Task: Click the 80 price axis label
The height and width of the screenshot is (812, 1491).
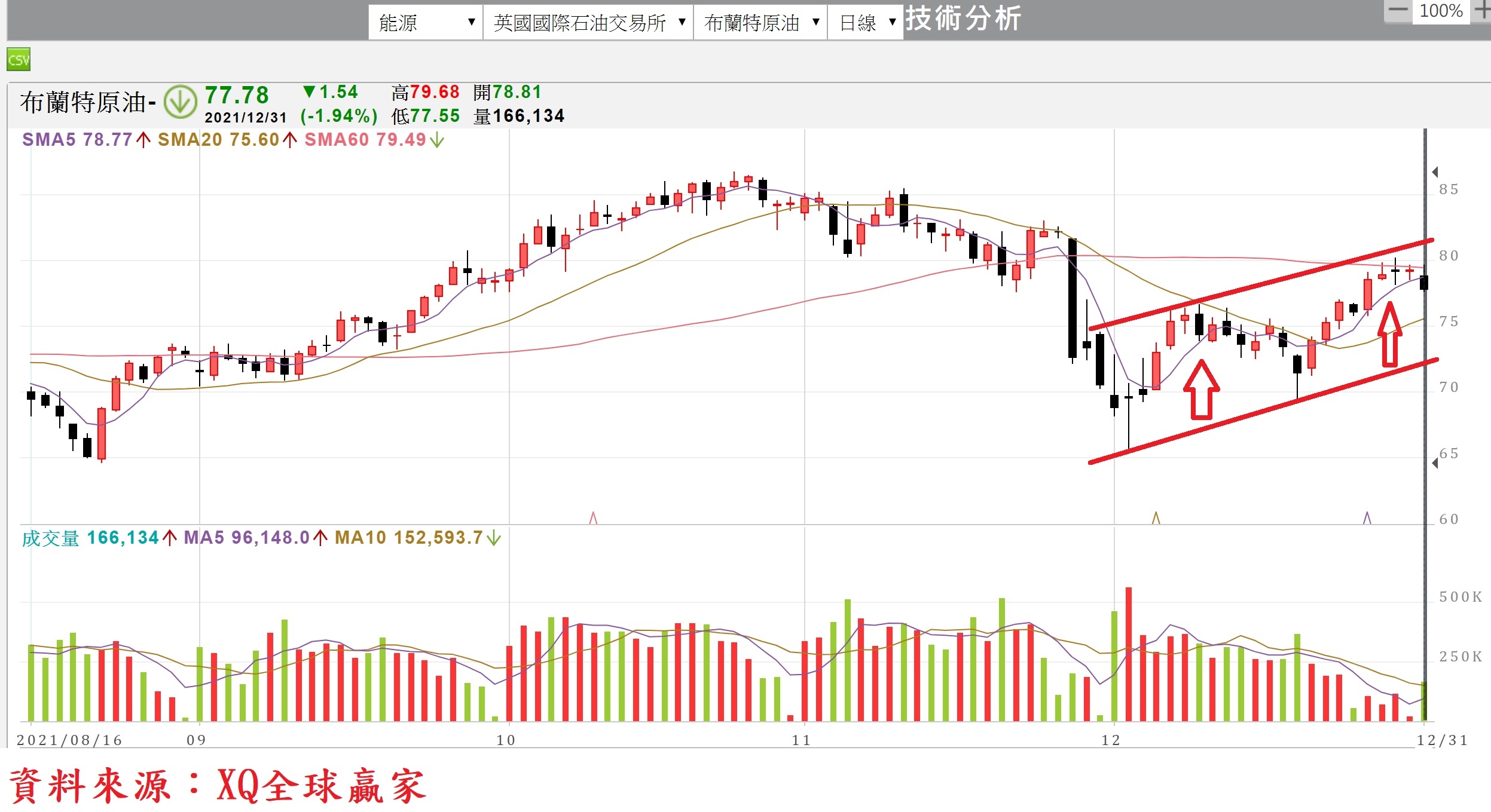Action: [x=1449, y=256]
